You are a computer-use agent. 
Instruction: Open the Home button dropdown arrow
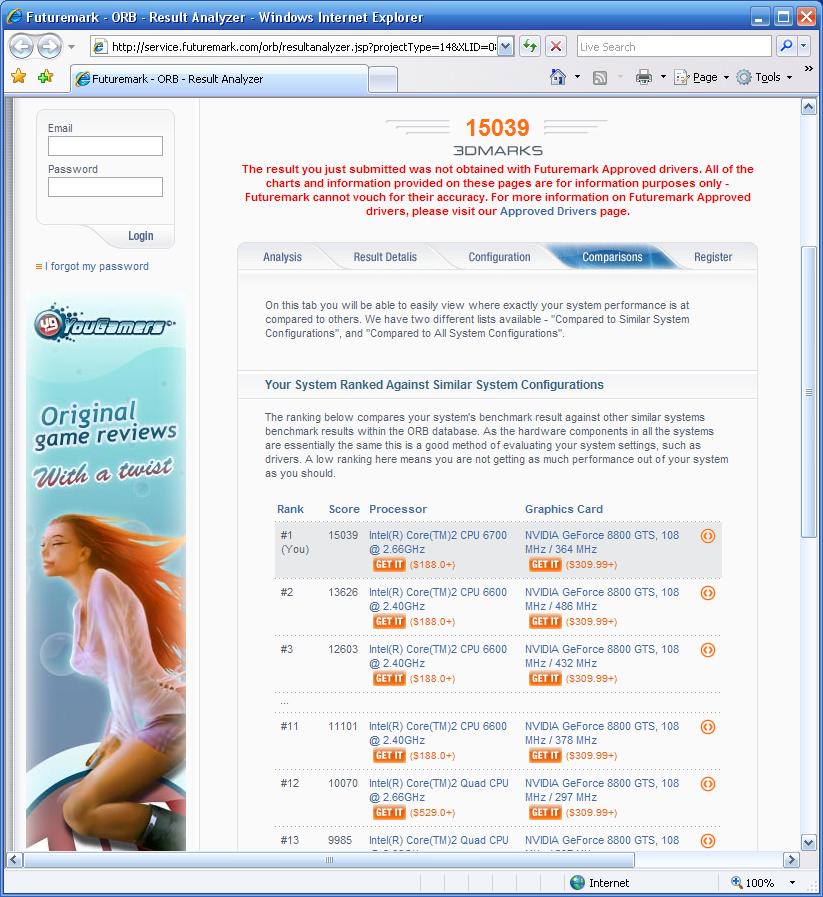coord(577,77)
